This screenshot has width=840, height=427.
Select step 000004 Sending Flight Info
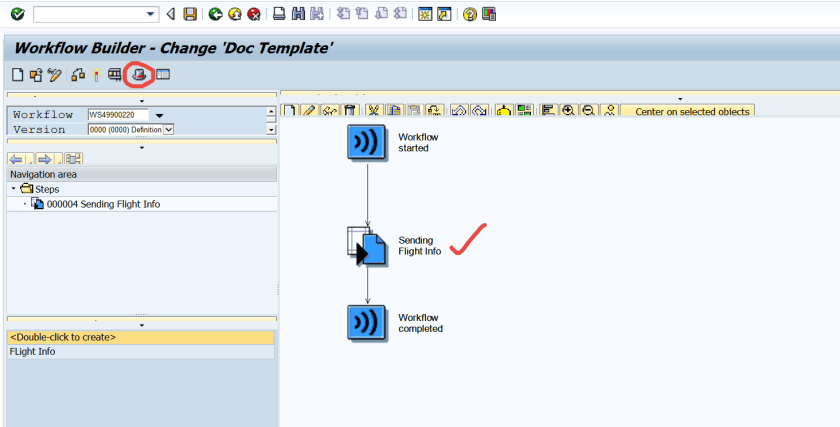pyautogui.click(x=103, y=204)
